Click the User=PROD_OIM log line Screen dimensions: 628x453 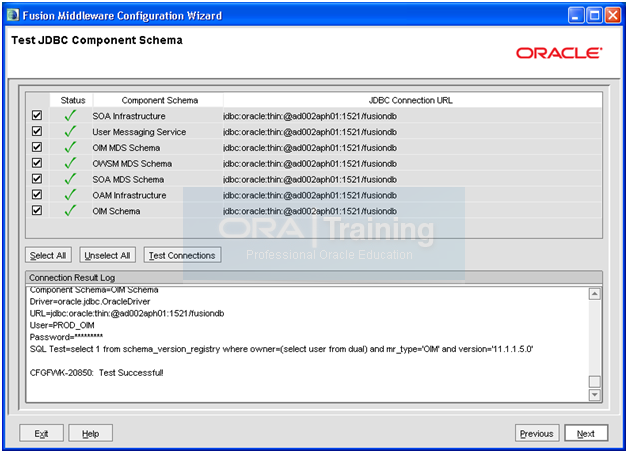tap(62, 325)
